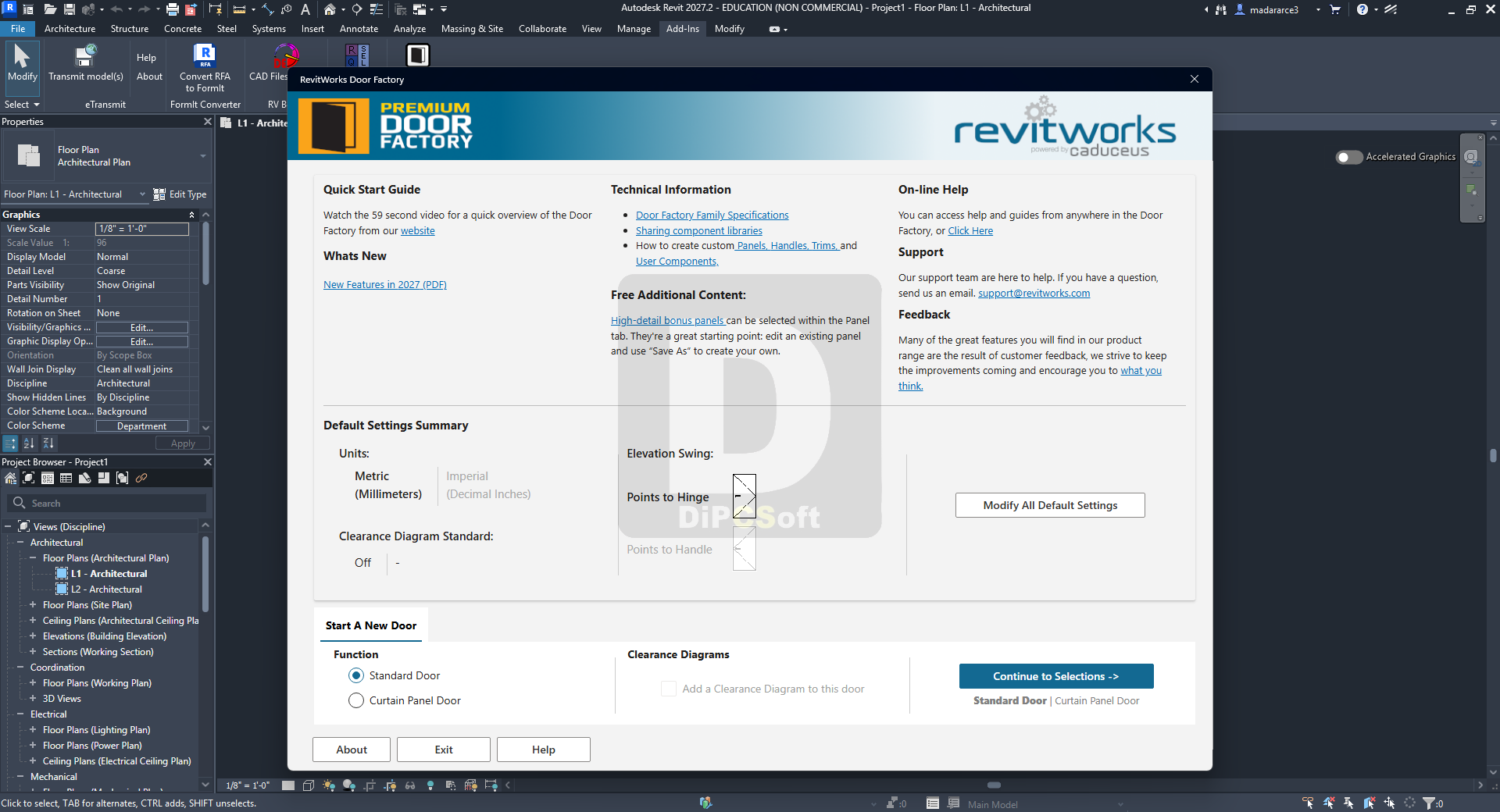The height and width of the screenshot is (812, 1500).
Task: Collapse the Architectural tree node
Action: (x=20, y=543)
